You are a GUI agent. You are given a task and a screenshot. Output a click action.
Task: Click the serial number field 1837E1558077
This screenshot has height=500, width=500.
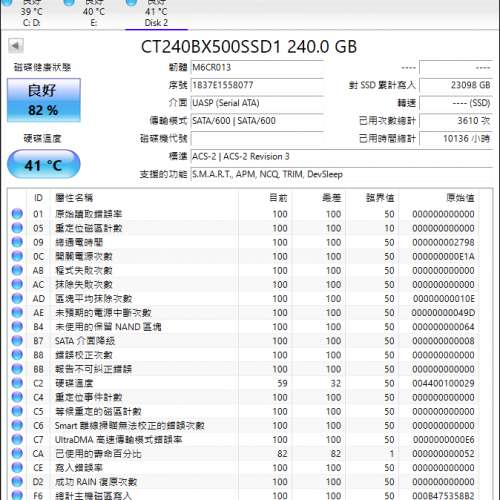[x=257, y=85]
